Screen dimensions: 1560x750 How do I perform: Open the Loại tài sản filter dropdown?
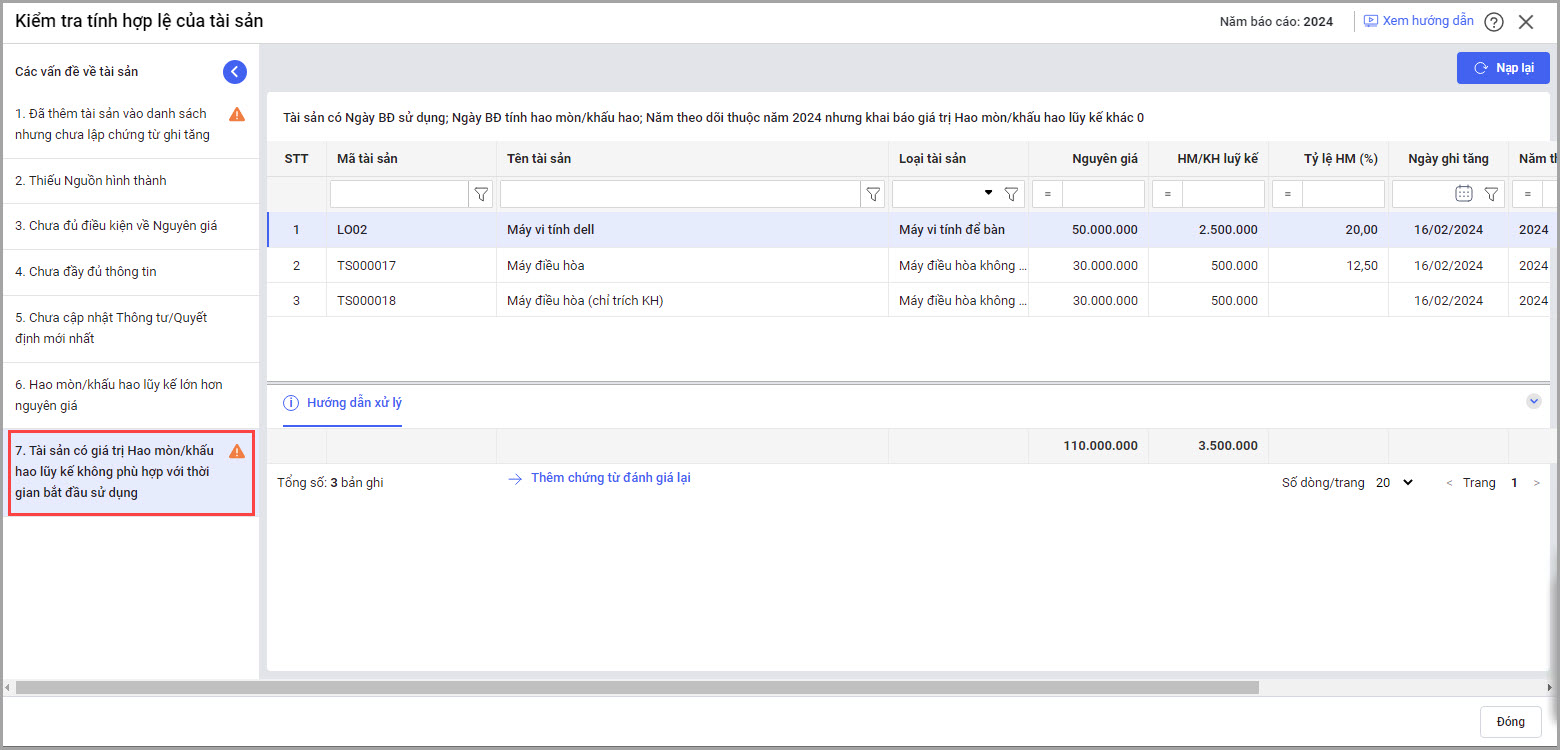tap(988, 193)
